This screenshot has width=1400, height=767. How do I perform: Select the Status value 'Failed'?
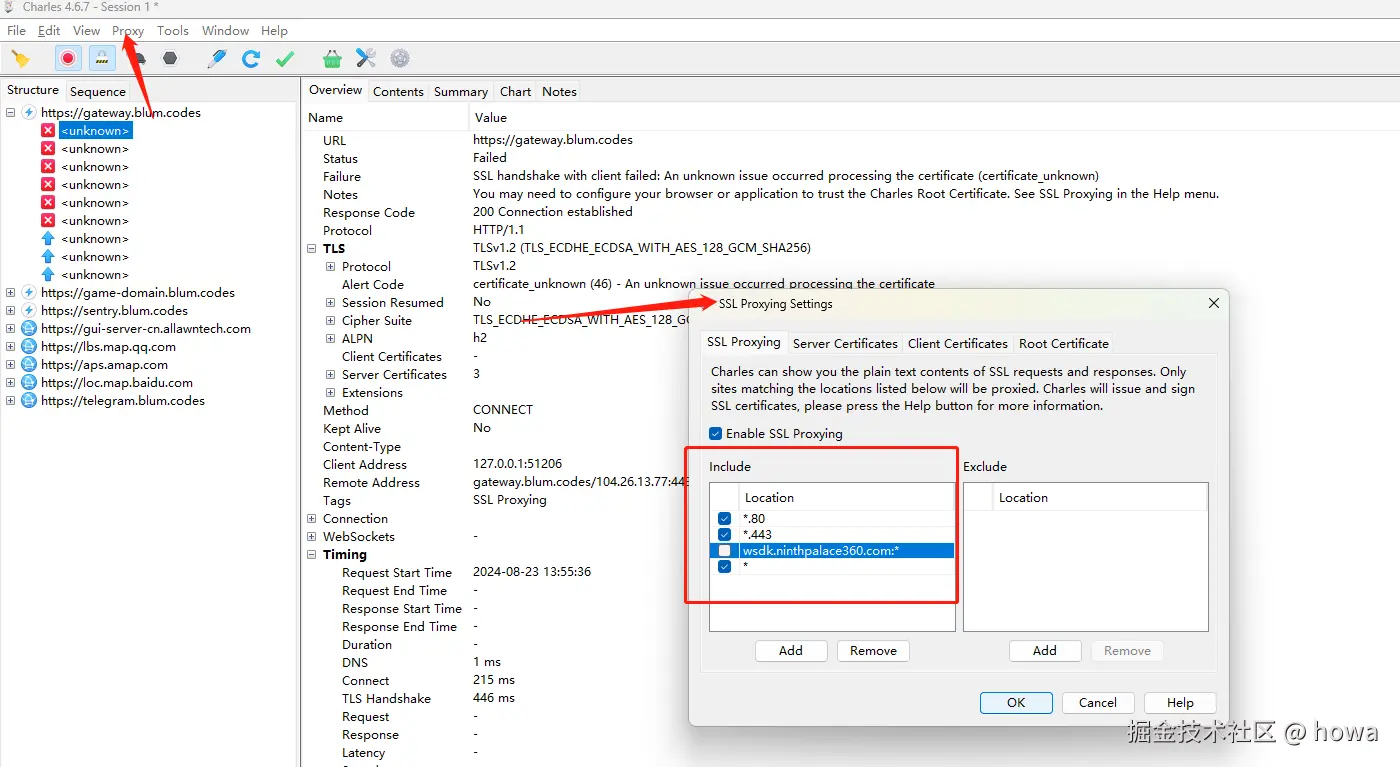tap(490, 158)
